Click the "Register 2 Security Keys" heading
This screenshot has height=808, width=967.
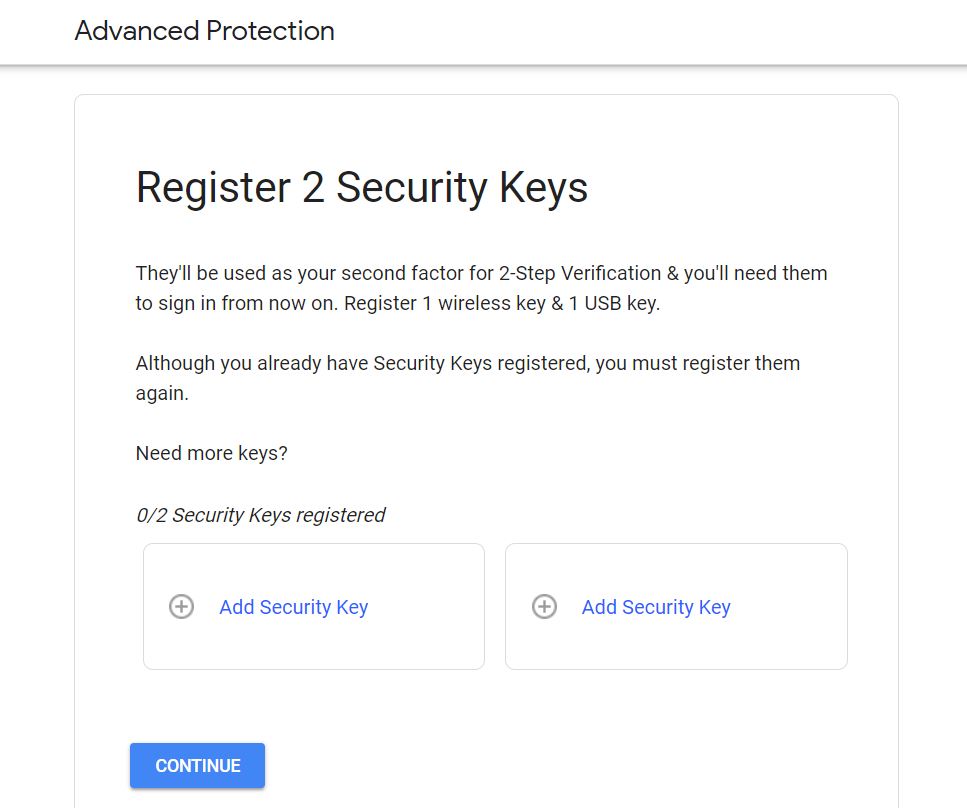point(361,188)
